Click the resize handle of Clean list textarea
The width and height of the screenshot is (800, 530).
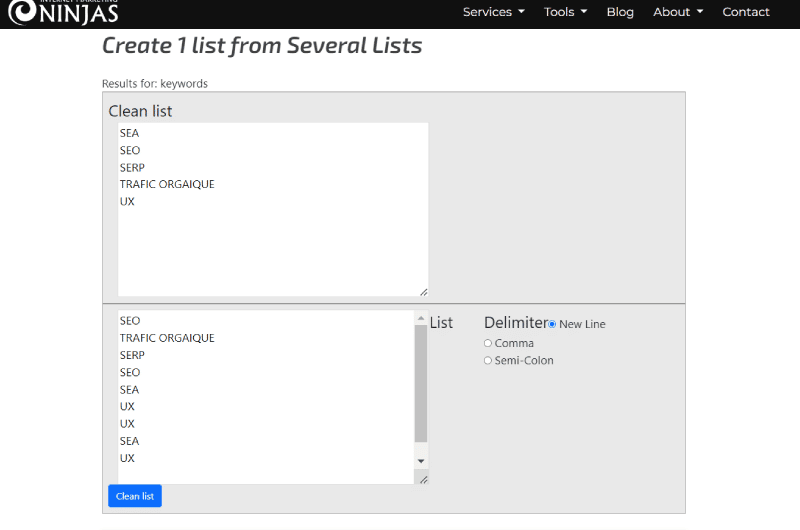tap(423, 292)
